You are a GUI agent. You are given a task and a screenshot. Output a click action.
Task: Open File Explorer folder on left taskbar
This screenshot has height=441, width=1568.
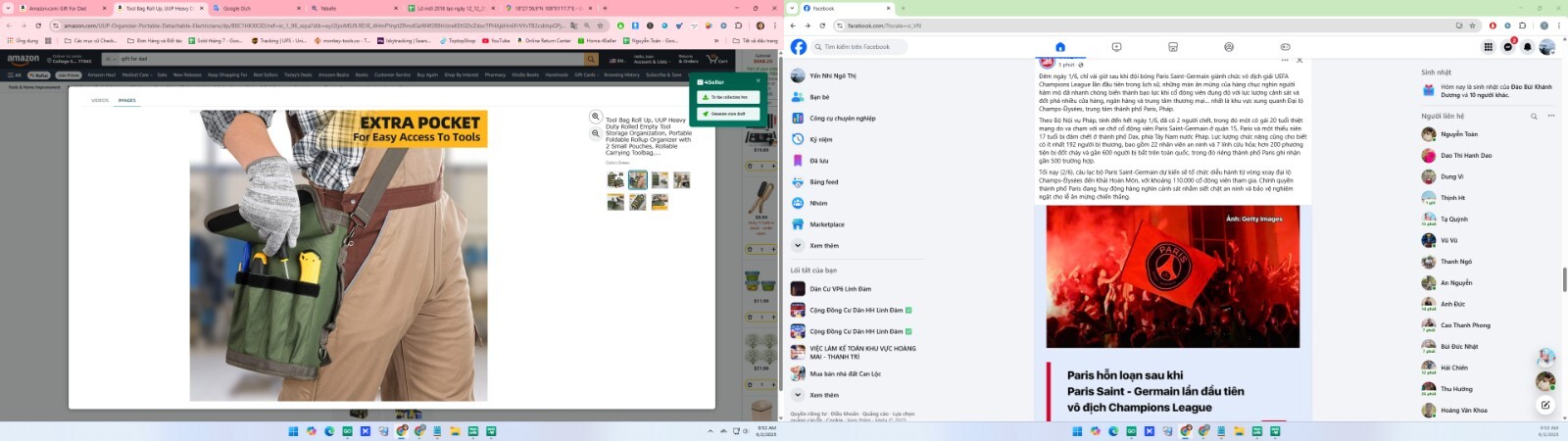point(455,431)
